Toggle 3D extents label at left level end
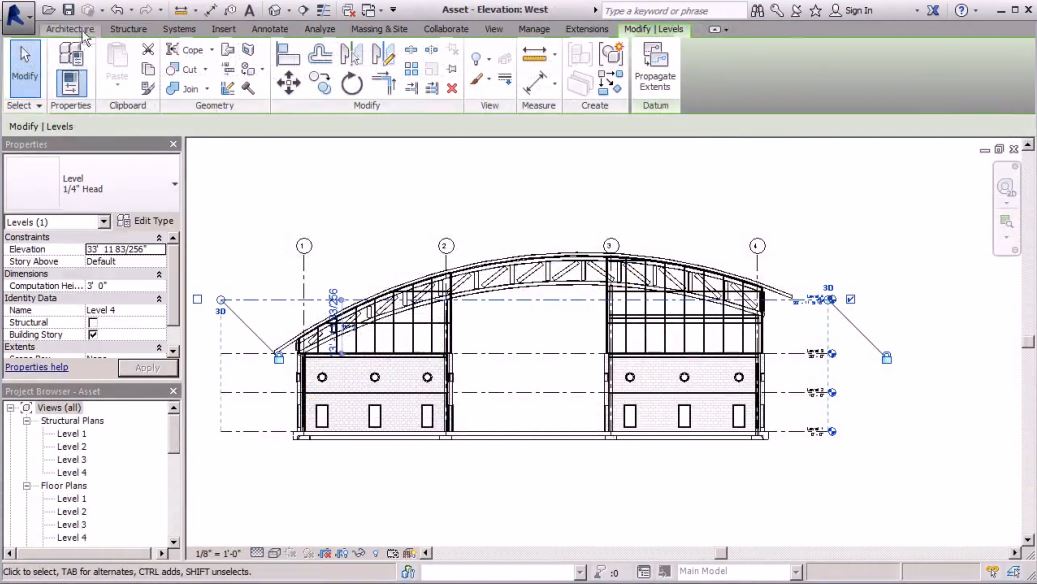This screenshot has height=584, width=1037. point(220,311)
